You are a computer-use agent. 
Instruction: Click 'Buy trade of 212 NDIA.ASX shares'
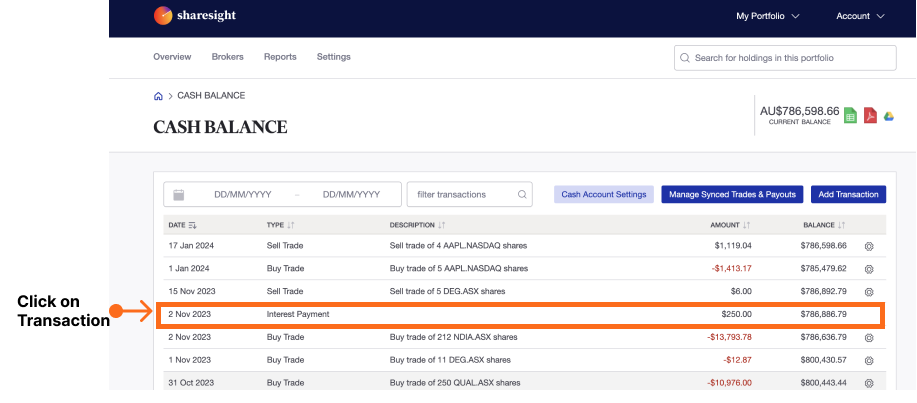[x=453, y=337]
